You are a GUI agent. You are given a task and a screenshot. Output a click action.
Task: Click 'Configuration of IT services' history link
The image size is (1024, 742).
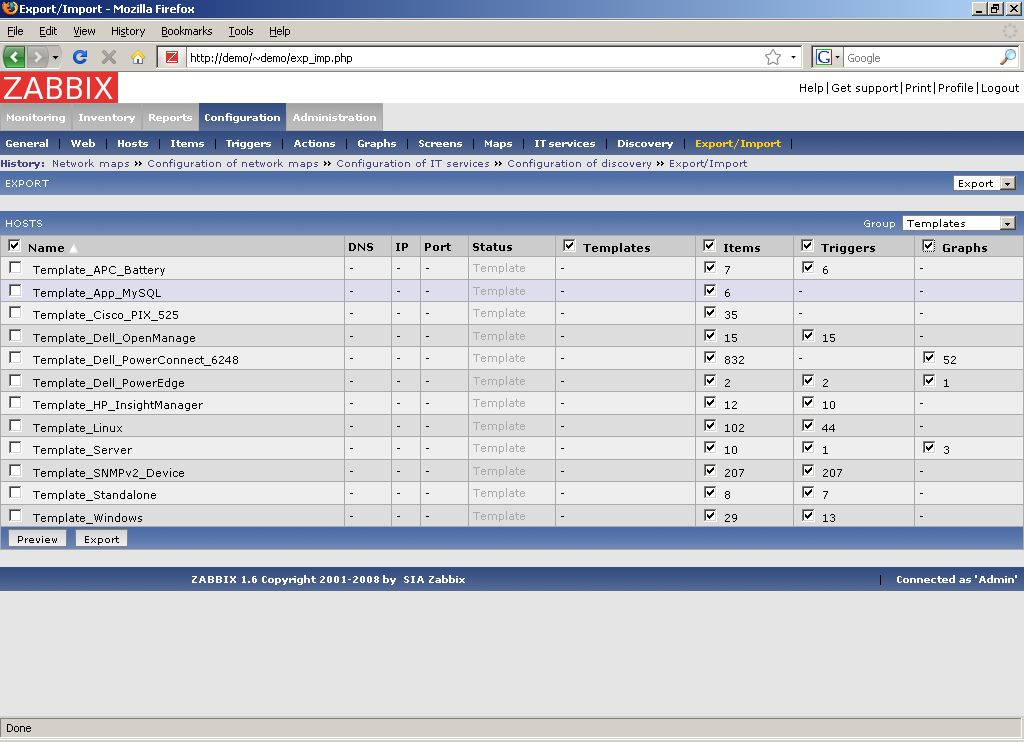coord(413,164)
